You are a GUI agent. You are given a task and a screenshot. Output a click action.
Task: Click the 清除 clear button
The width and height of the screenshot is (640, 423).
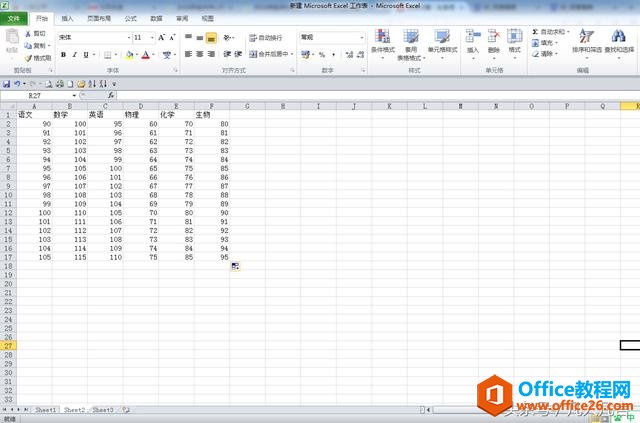[x=544, y=53]
